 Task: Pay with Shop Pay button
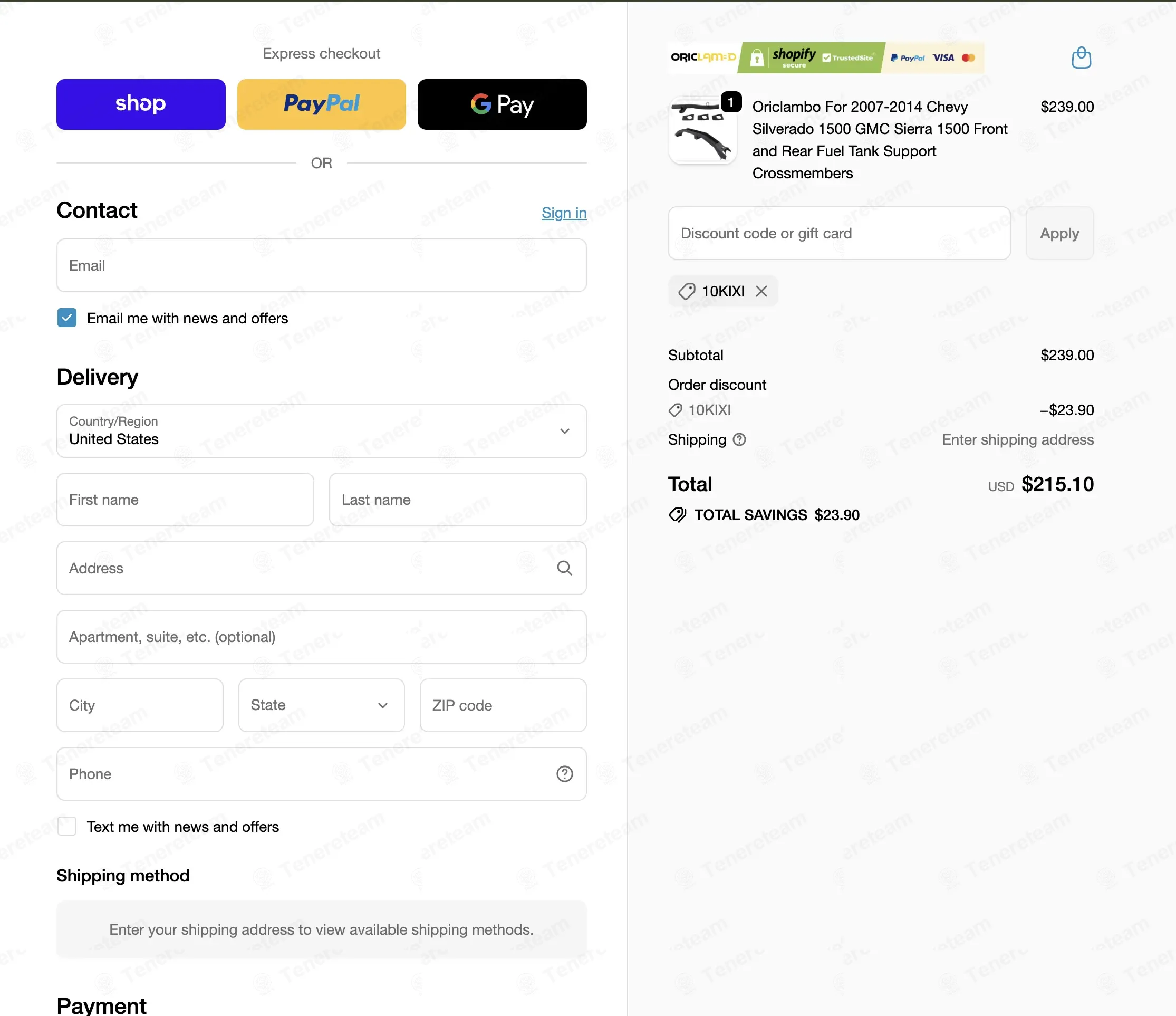tap(141, 104)
